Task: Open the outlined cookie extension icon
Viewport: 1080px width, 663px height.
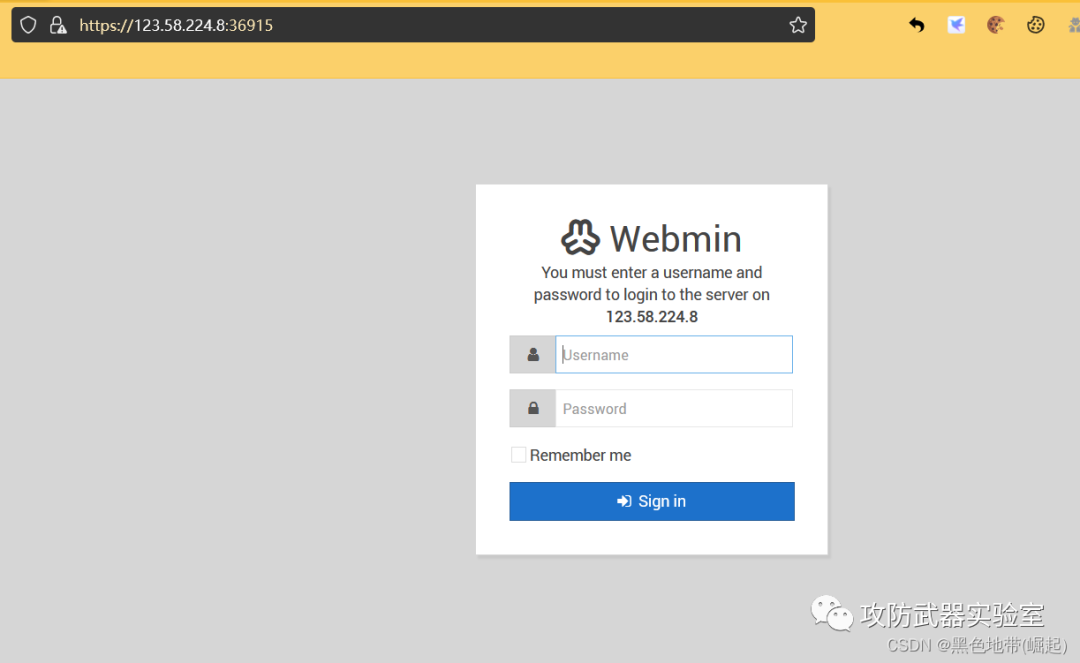Action: pos(1035,25)
